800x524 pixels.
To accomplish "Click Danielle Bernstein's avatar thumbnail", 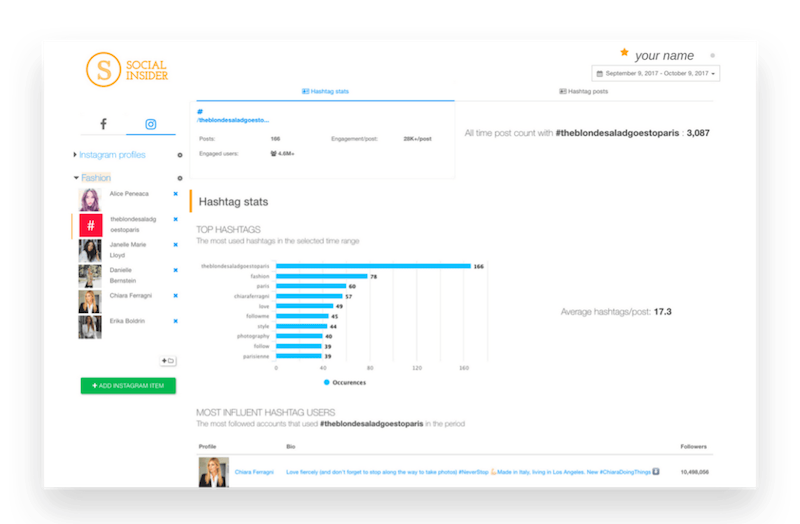I will click(90, 276).
